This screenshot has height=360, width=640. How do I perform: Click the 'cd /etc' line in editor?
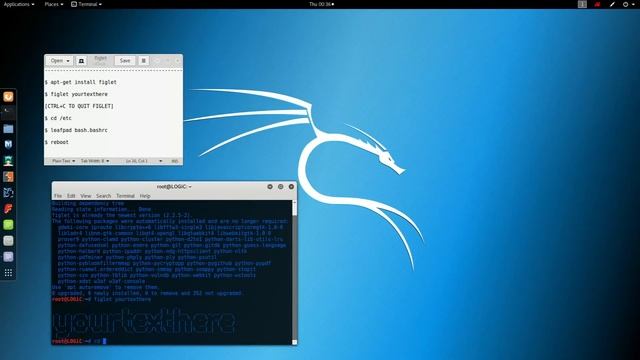pyautogui.click(x=58, y=118)
